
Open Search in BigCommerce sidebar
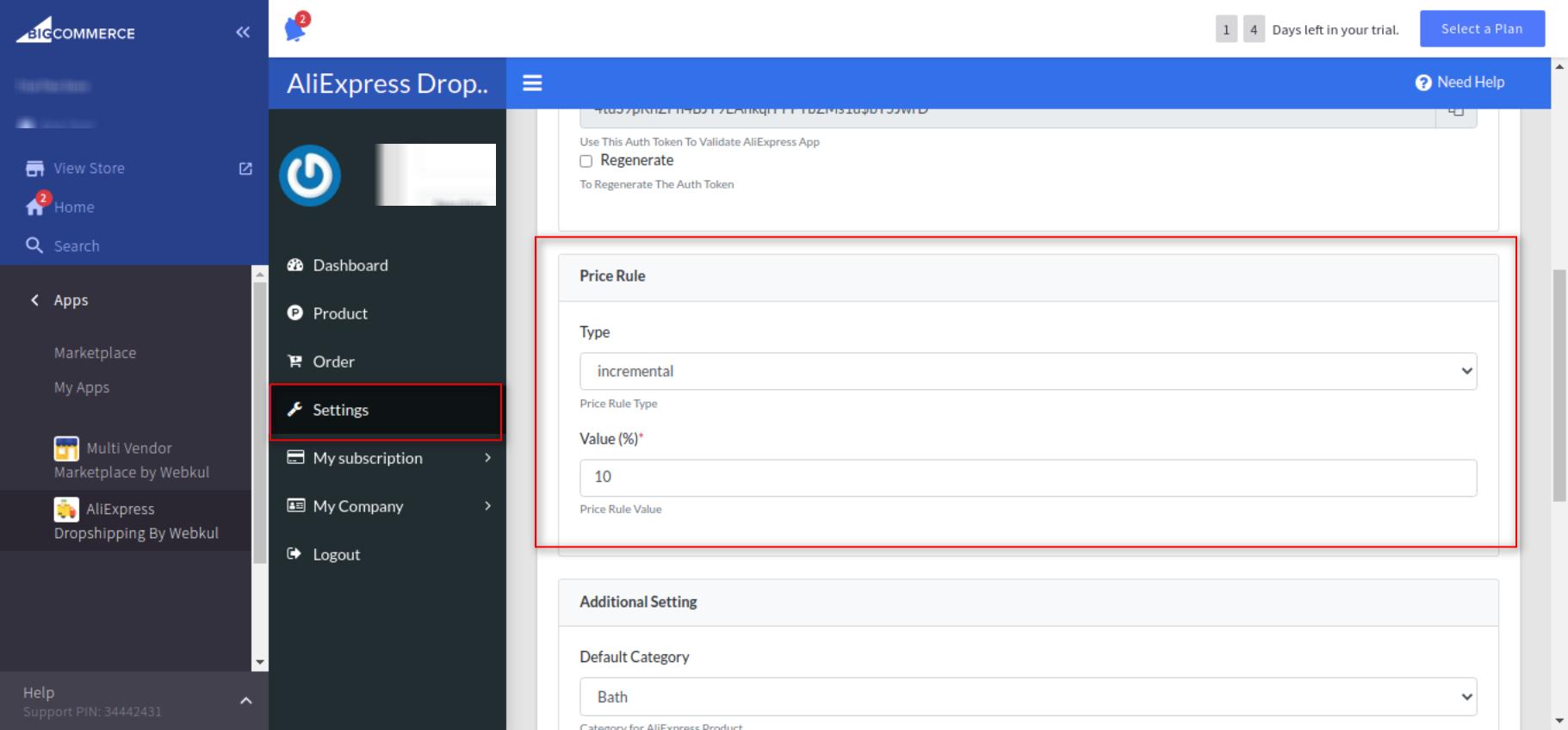77,246
